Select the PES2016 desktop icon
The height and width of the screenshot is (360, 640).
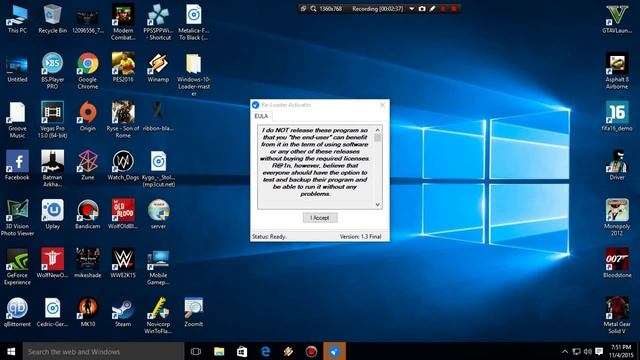123,68
